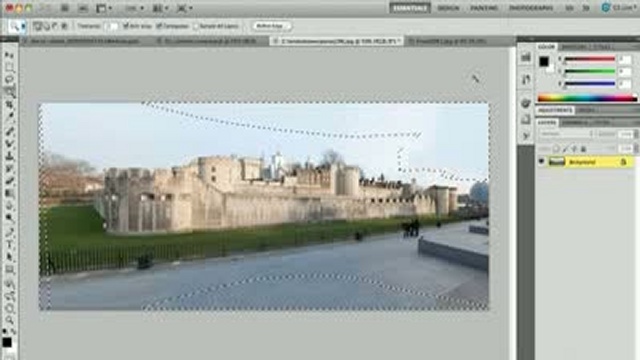
Task: Select the Brush tool
Action: 9,143
